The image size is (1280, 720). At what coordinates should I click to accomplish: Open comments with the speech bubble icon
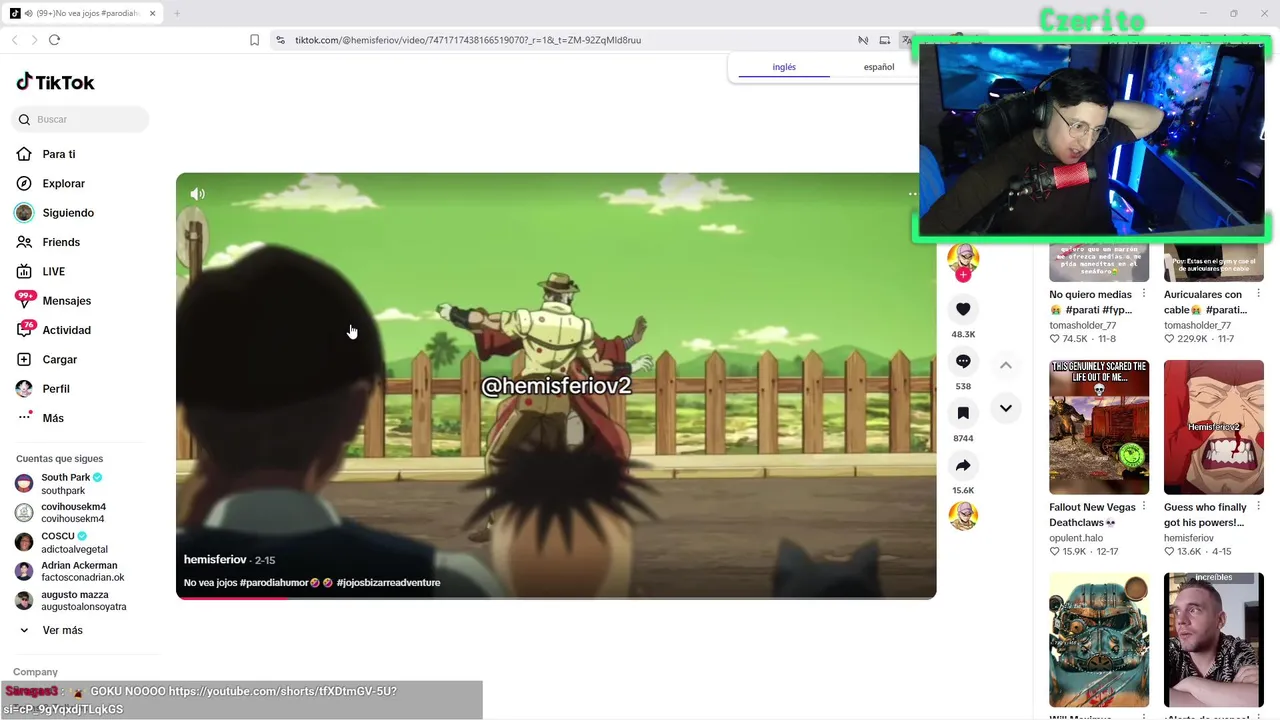click(963, 361)
